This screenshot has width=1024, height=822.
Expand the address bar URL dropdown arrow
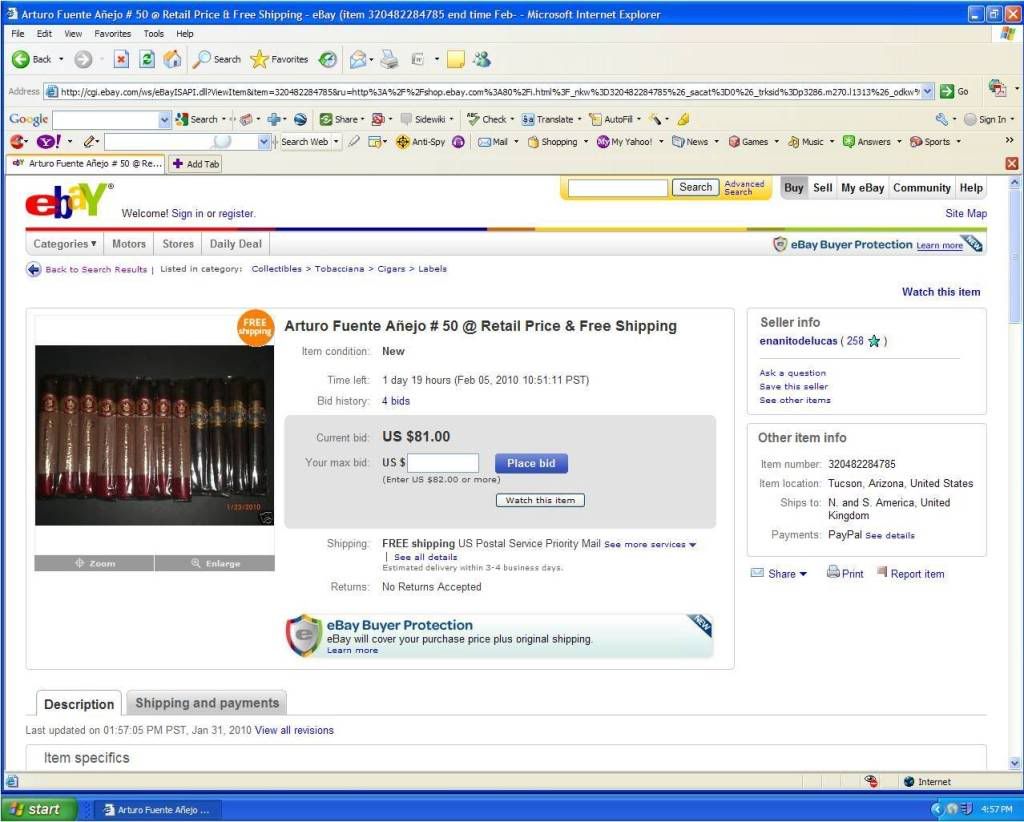tap(927, 91)
